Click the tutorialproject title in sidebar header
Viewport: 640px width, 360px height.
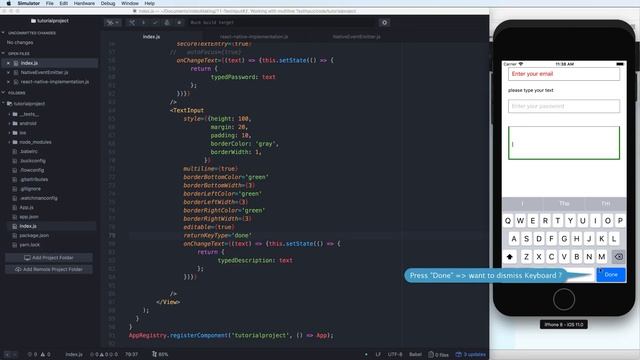click(x=50, y=21)
